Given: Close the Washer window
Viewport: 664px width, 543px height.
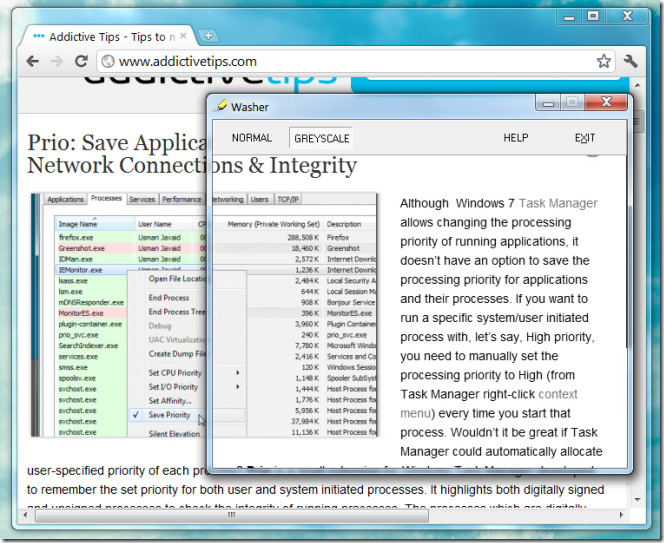Looking at the screenshot, I should click(606, 103).
